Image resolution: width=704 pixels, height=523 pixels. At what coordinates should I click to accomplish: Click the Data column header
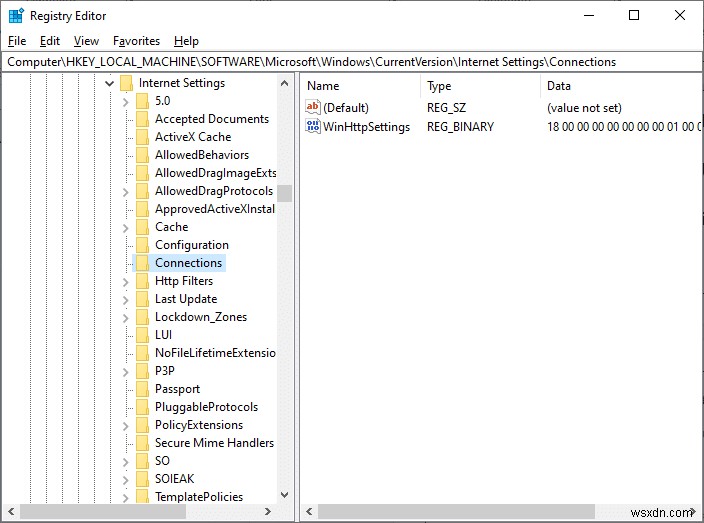[x=621, y=86]
